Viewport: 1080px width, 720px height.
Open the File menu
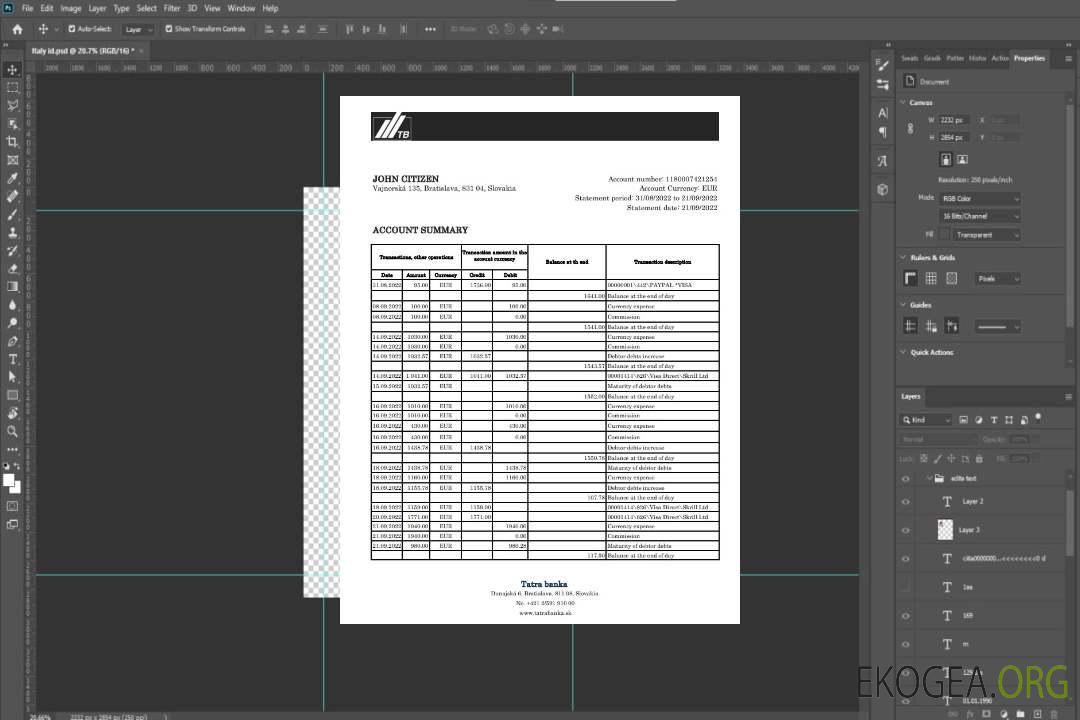point(28,8)
